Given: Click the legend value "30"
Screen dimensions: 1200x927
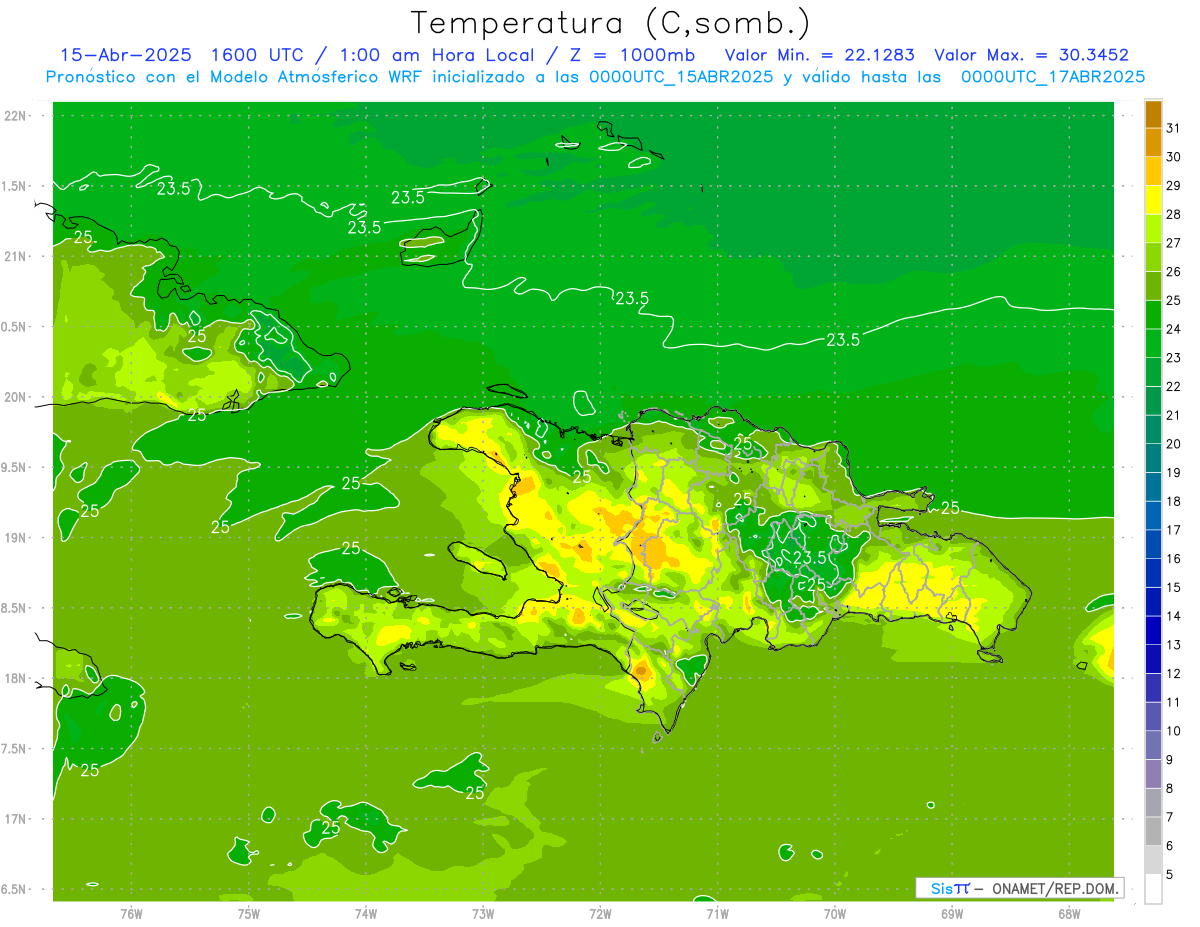Looking at the screenshot, I should click(x=1173, y=157).
